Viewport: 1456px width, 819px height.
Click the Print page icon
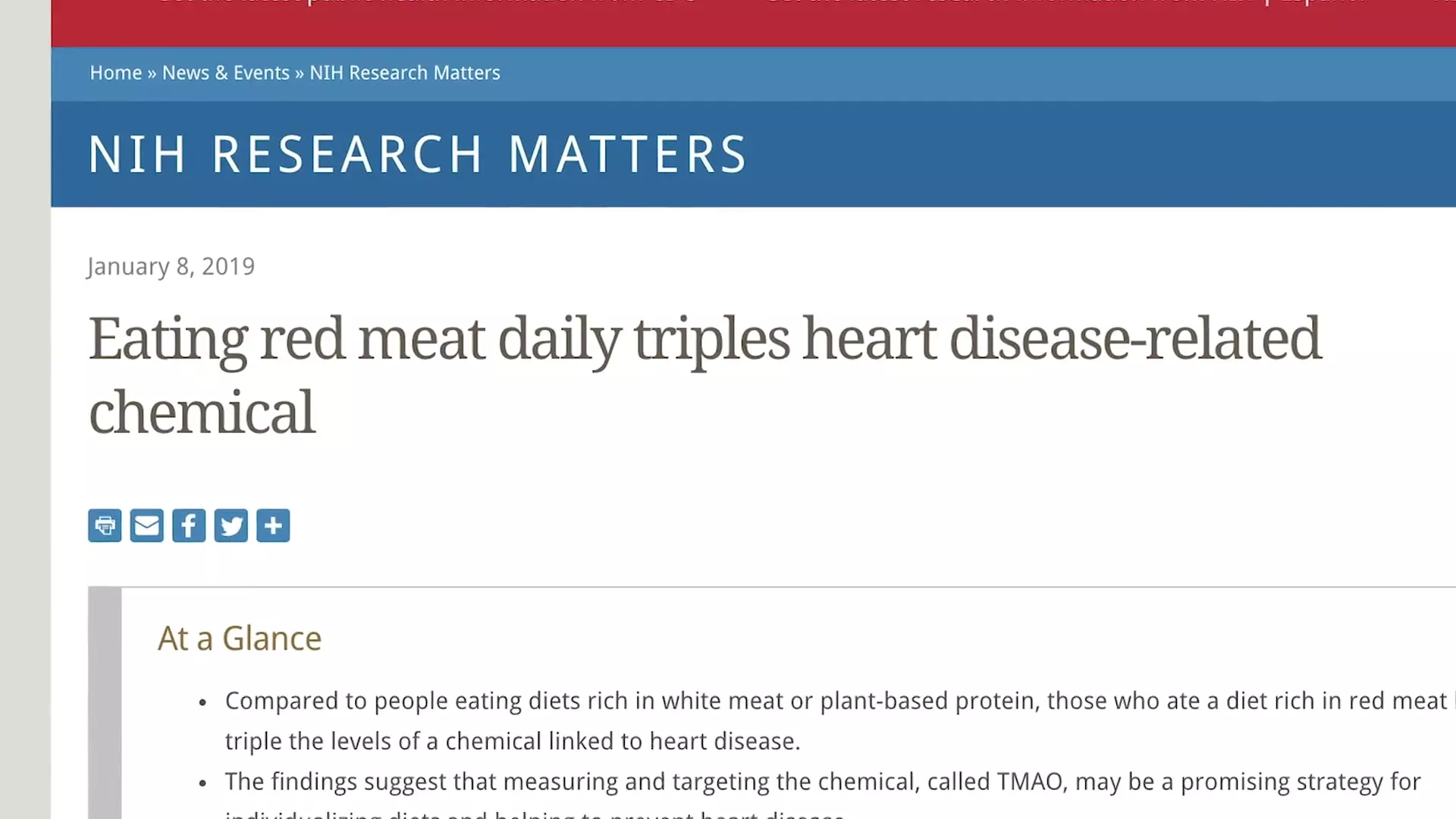tap(105, 526)
